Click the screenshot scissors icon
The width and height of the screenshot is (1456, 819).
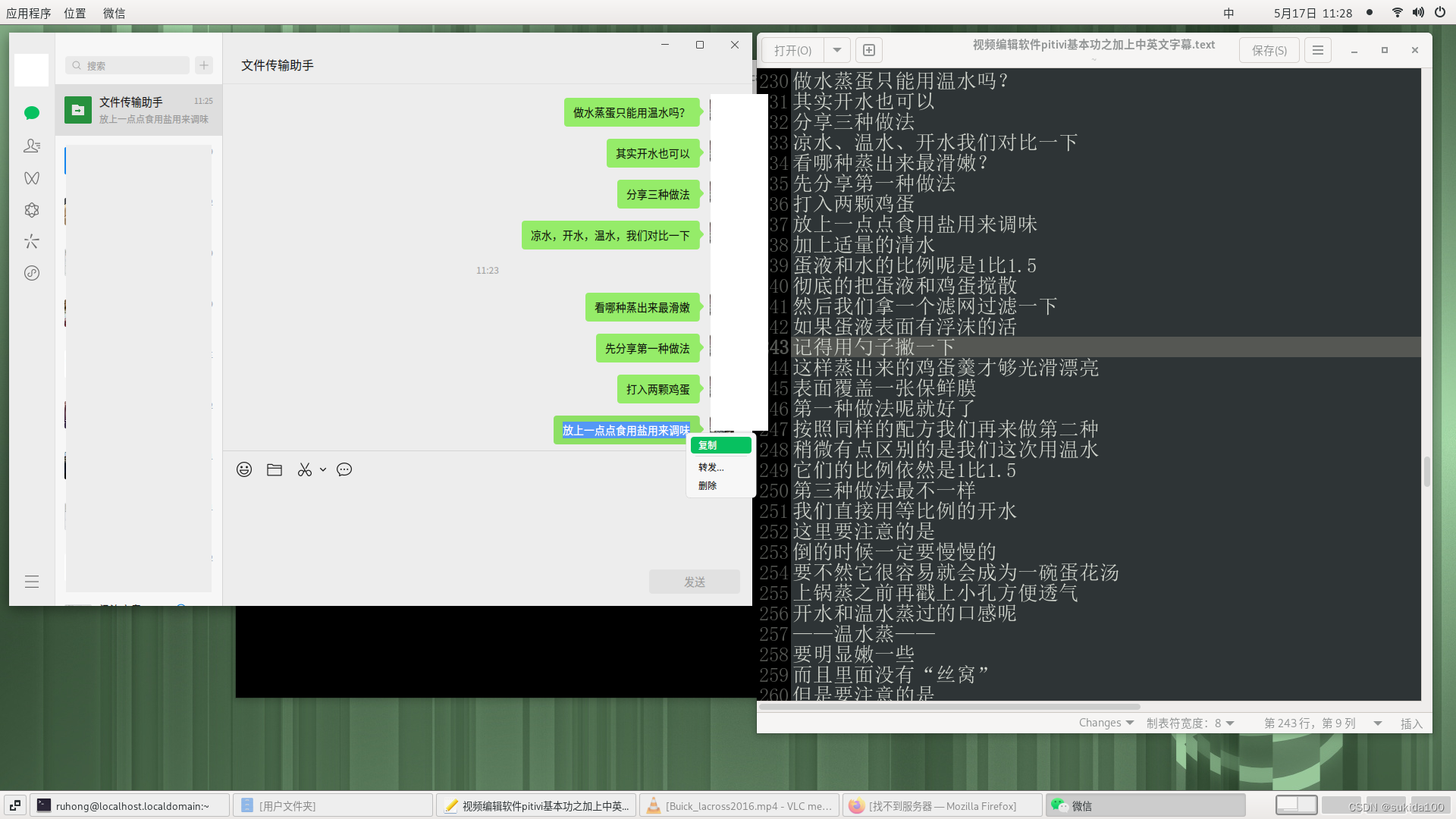click(304, 469)
